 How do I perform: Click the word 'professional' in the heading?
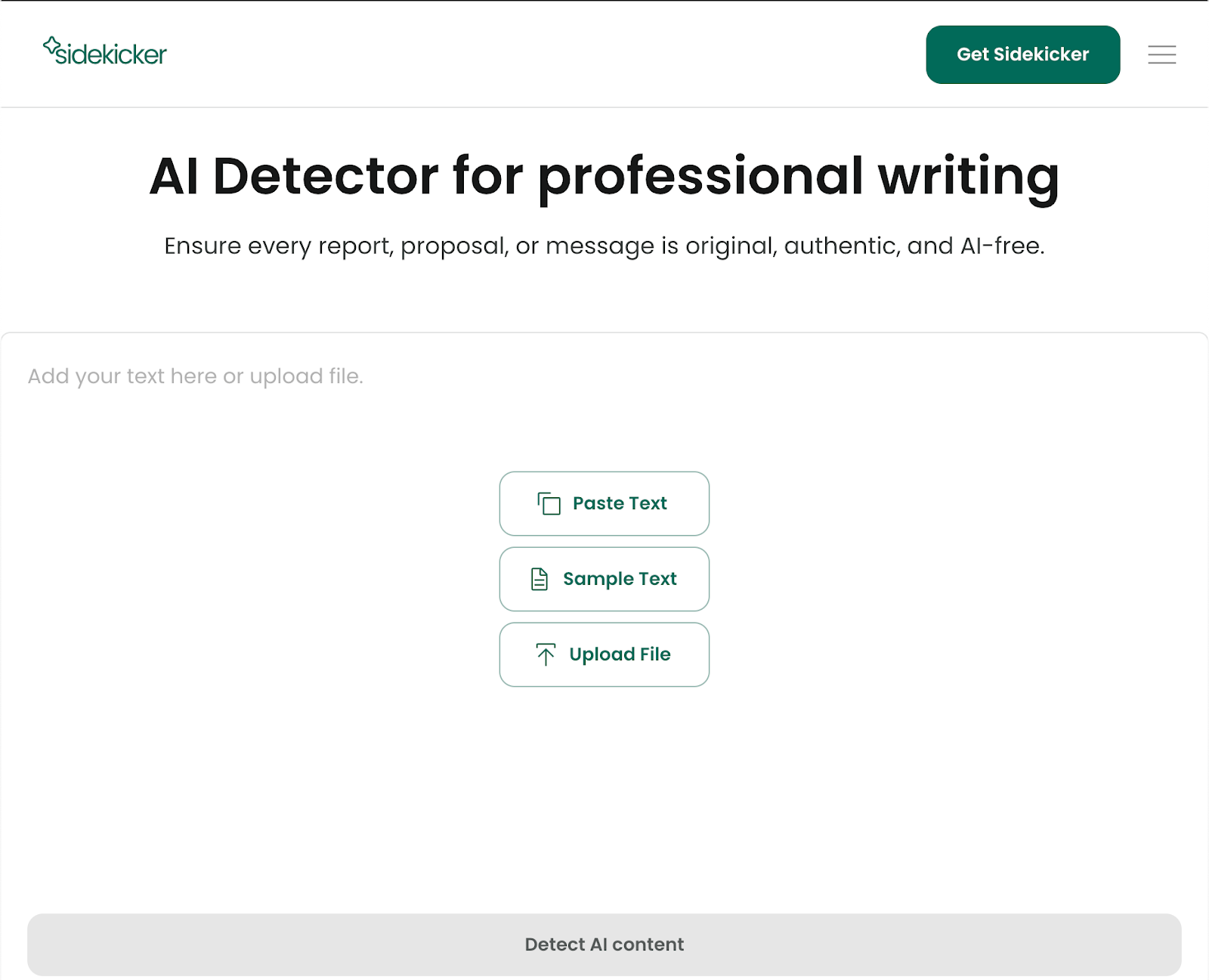pyautogui.click(x=700, y=176)
